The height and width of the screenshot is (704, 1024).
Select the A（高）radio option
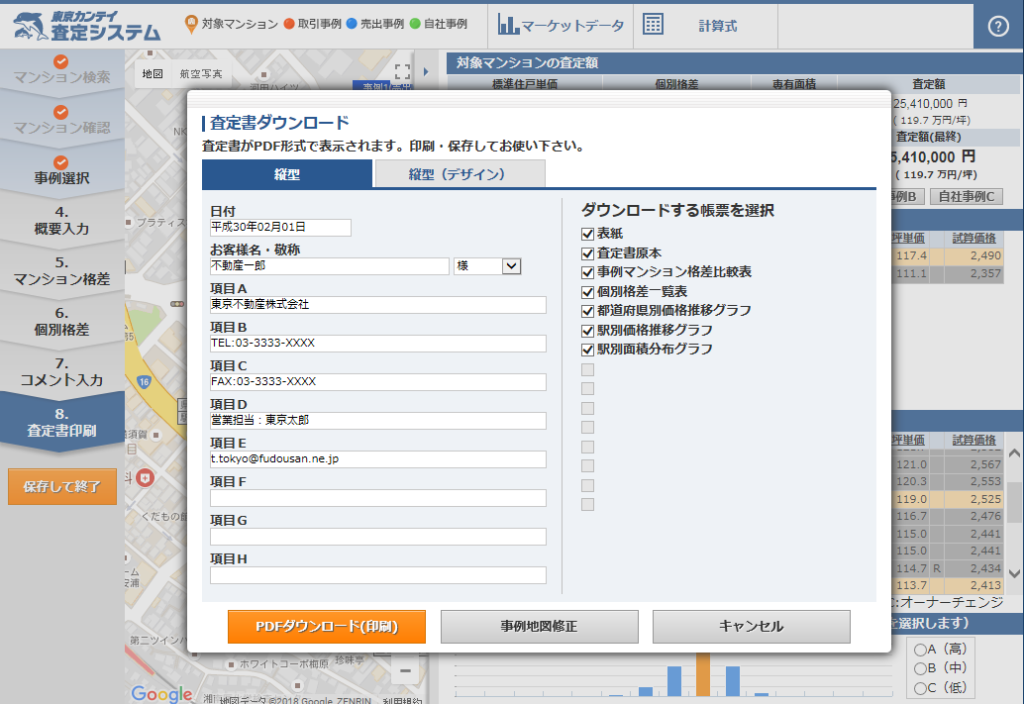[x=918, y=650]
